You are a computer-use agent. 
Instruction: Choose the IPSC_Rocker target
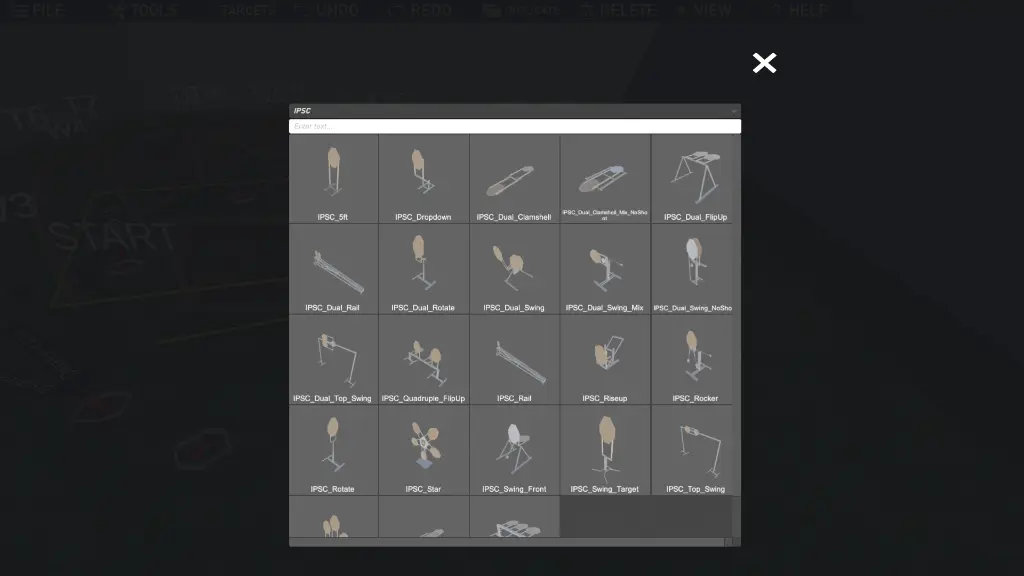(696, 360)
